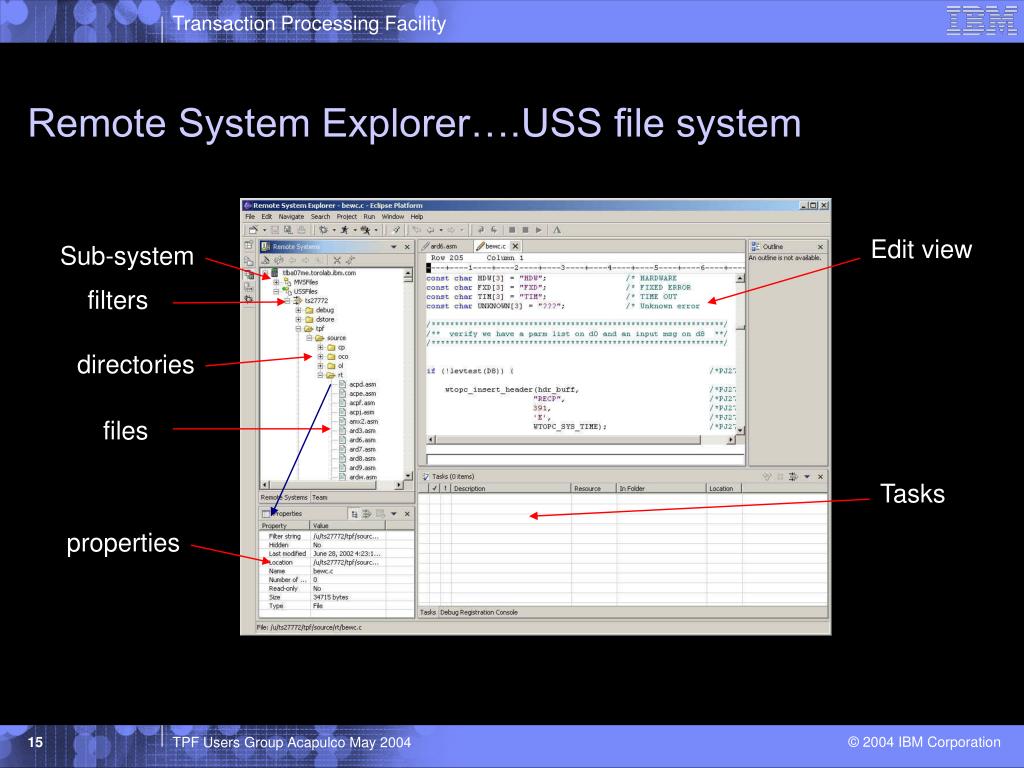
Task: Click the editor command input field
Action: (x=585, y=458)
